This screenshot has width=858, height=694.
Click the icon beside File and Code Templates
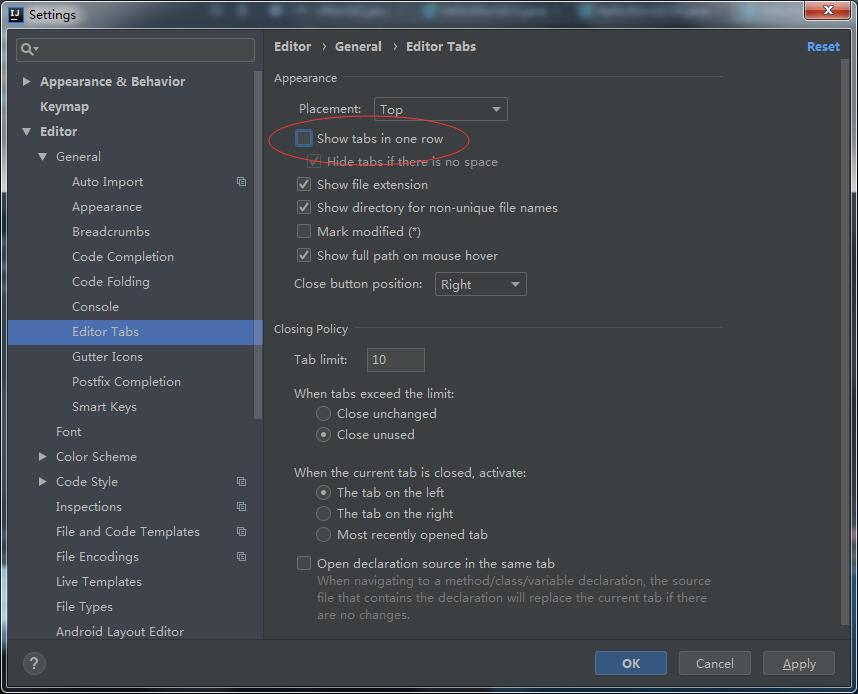coord(241,532)
